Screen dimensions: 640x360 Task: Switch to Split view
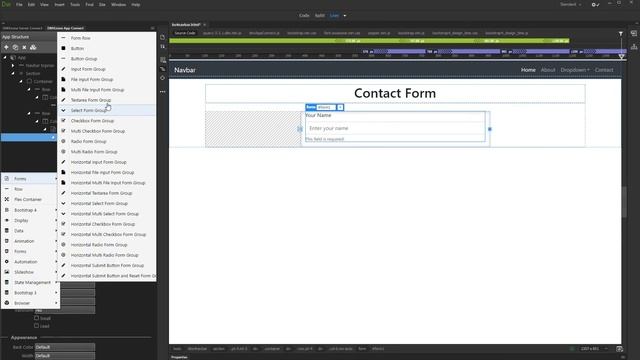click(320, 16)
